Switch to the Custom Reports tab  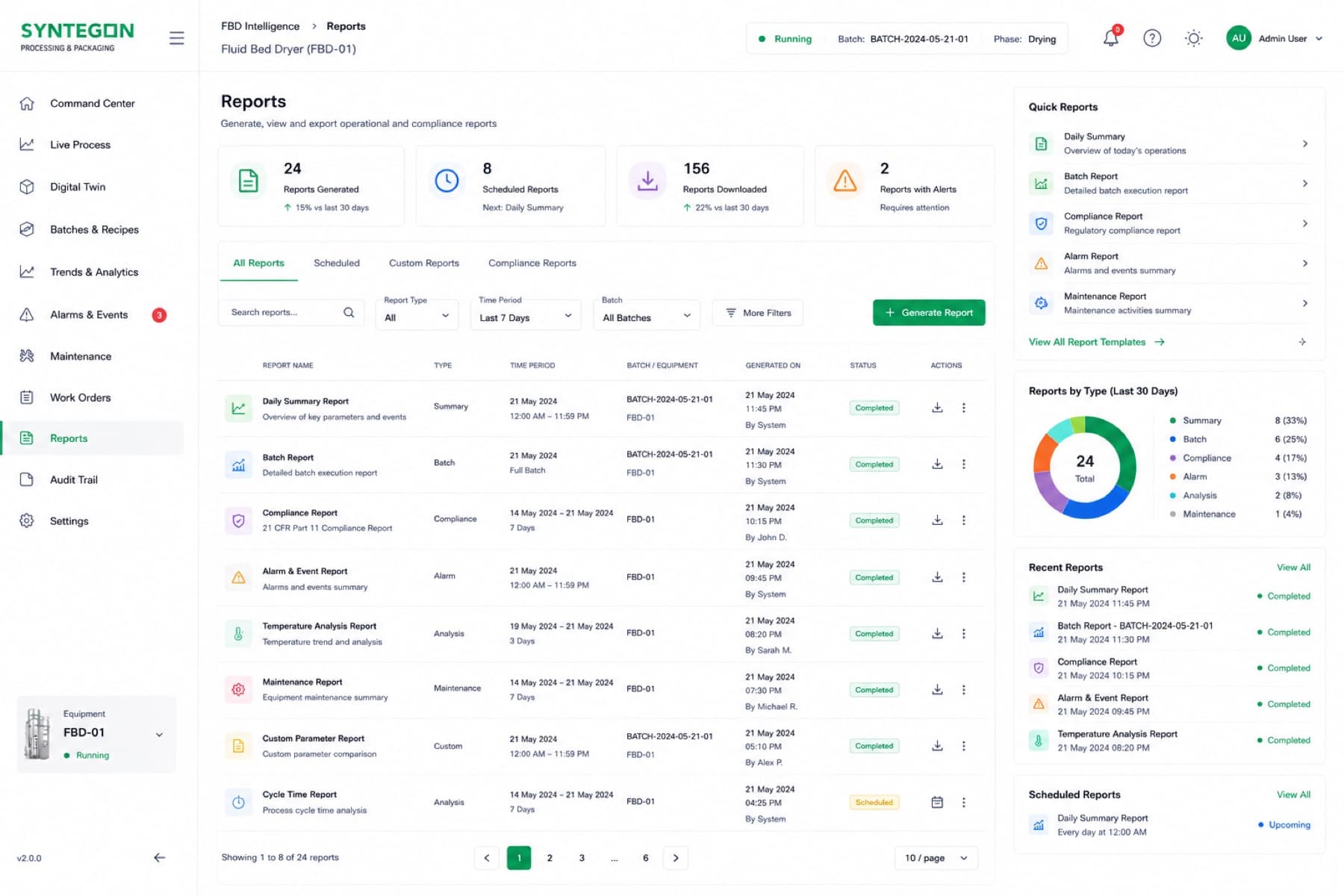424,263
